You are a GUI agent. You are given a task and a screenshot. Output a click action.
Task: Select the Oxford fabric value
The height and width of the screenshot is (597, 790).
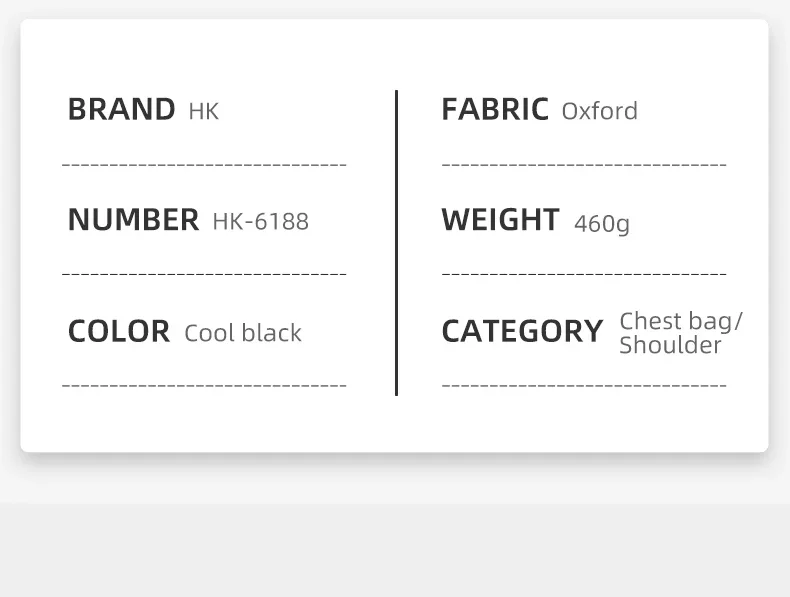click(x=599, y=111)
